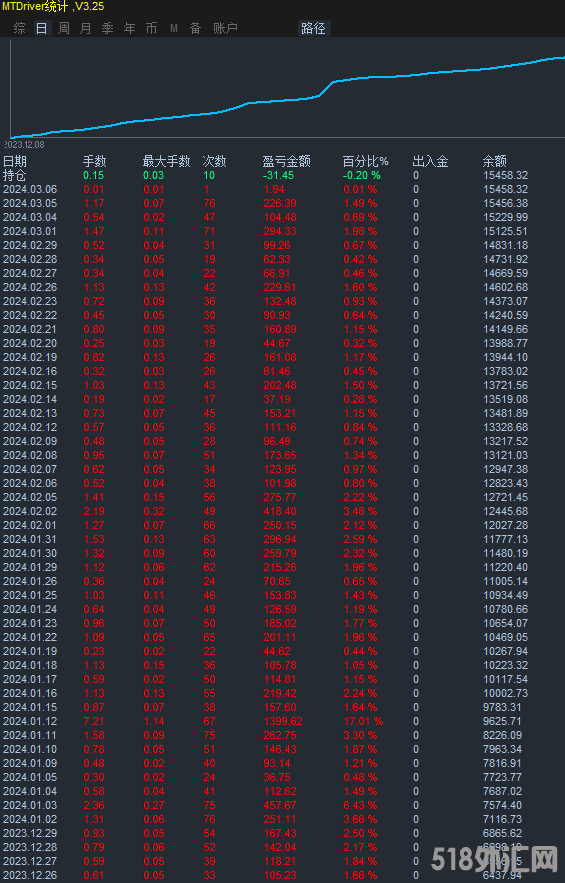Image resolution: width=565 pixels, height=883 pixels.
Task: Open the 备 notes tab
Action: pos(195,28)
